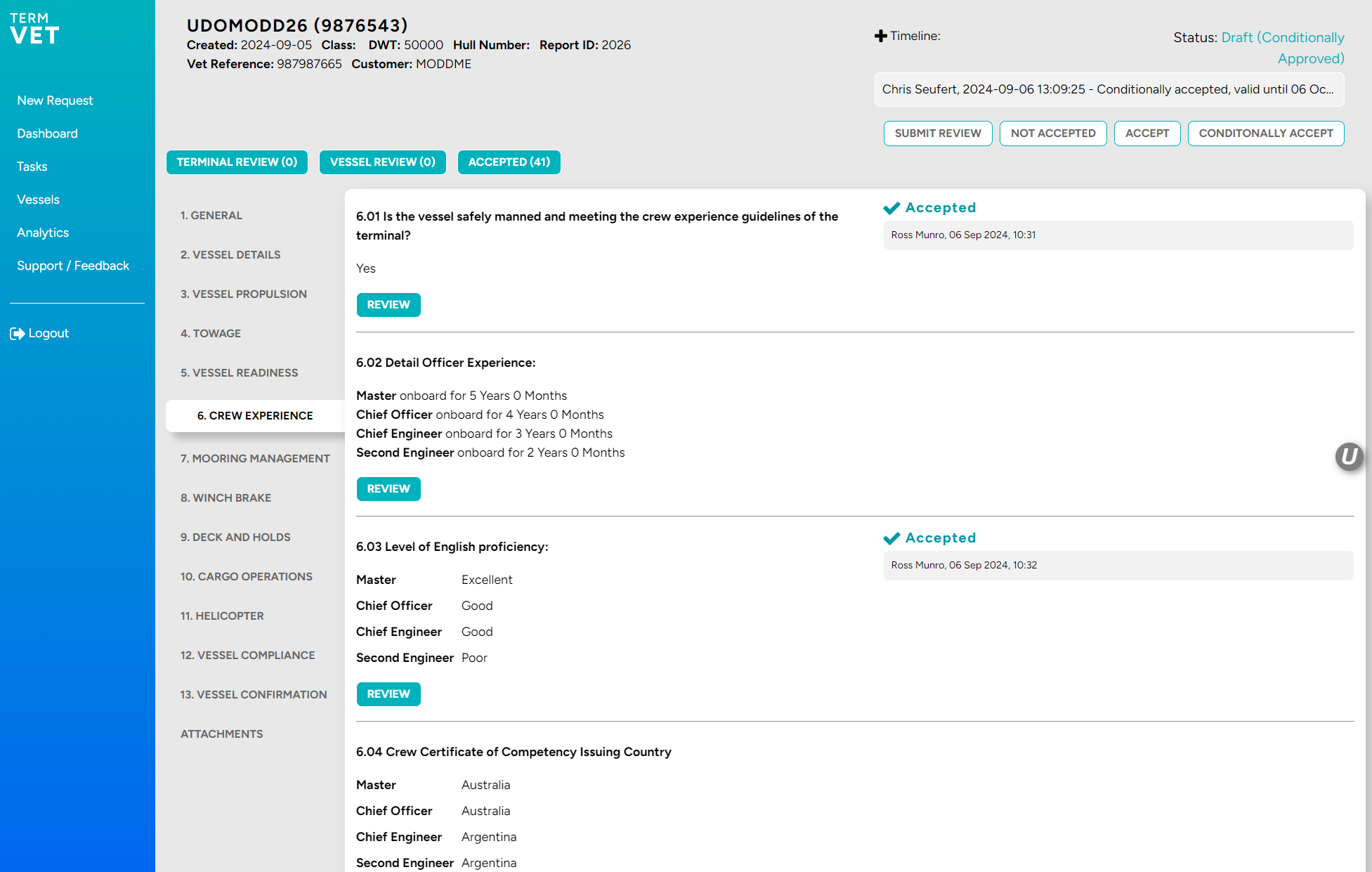The image size is (1372, 872).
Task: Select TERMINAL REVIEW (0) filter
Action: pos(237,162)
